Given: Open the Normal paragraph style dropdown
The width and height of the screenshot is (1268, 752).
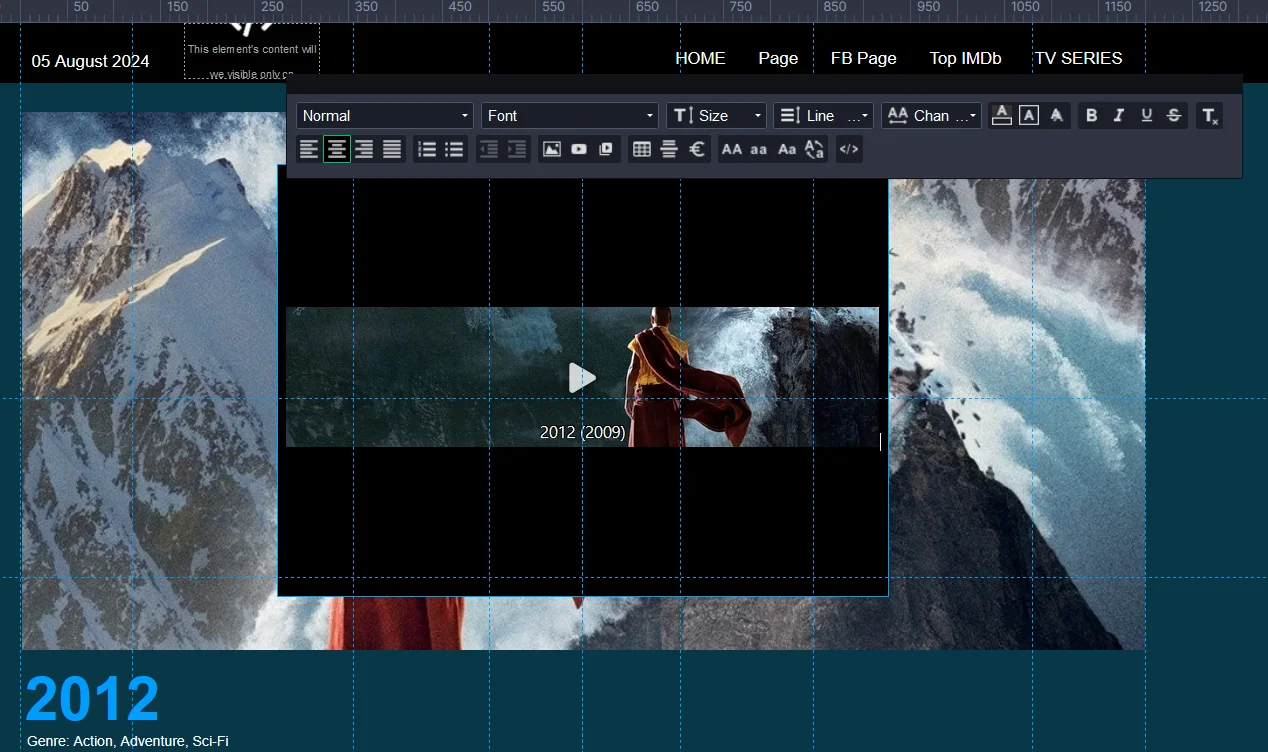Looking at the screenshot, I should [384, 116].
